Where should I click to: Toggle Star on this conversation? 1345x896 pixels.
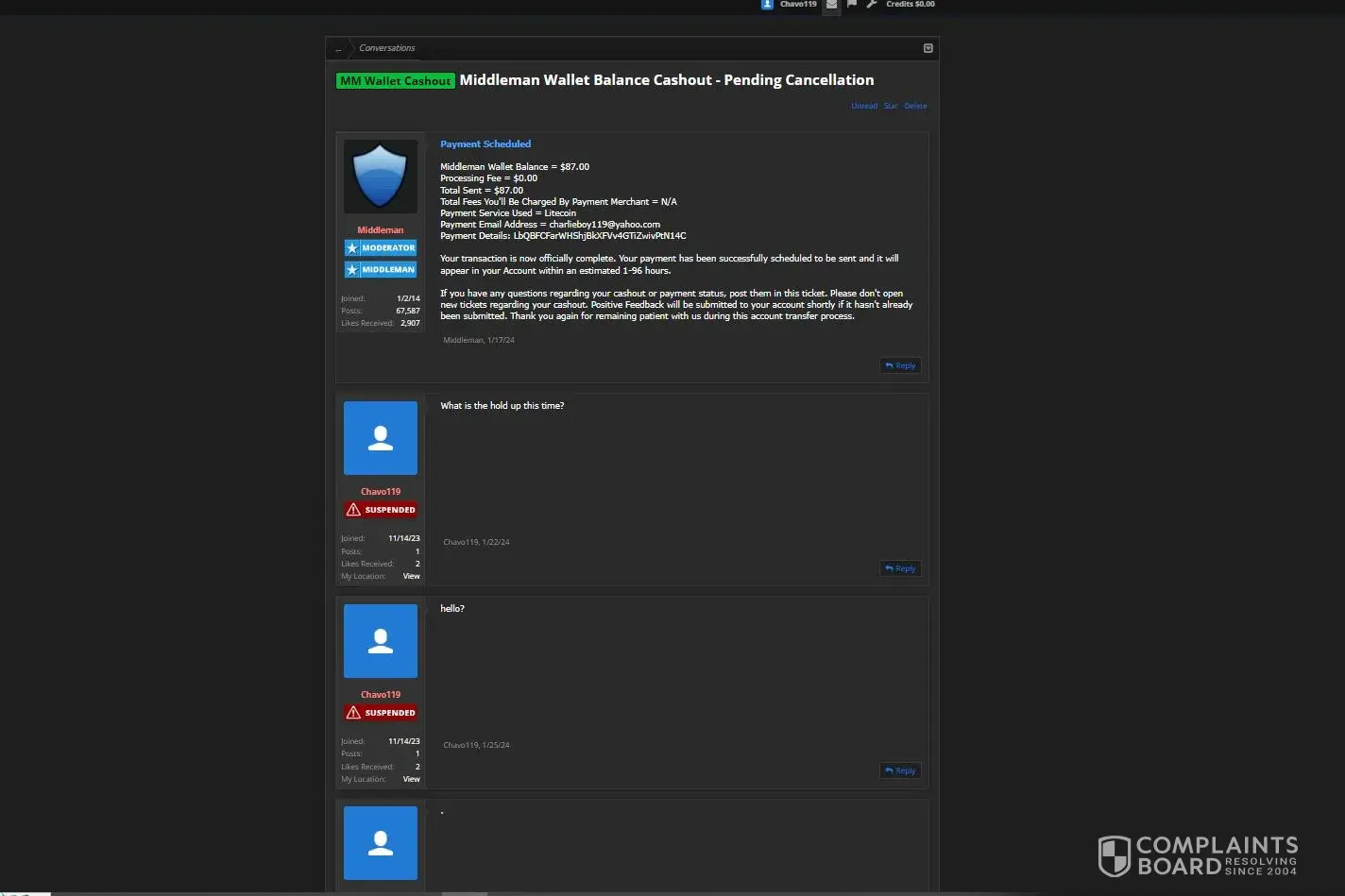click(x=891, y=106)
